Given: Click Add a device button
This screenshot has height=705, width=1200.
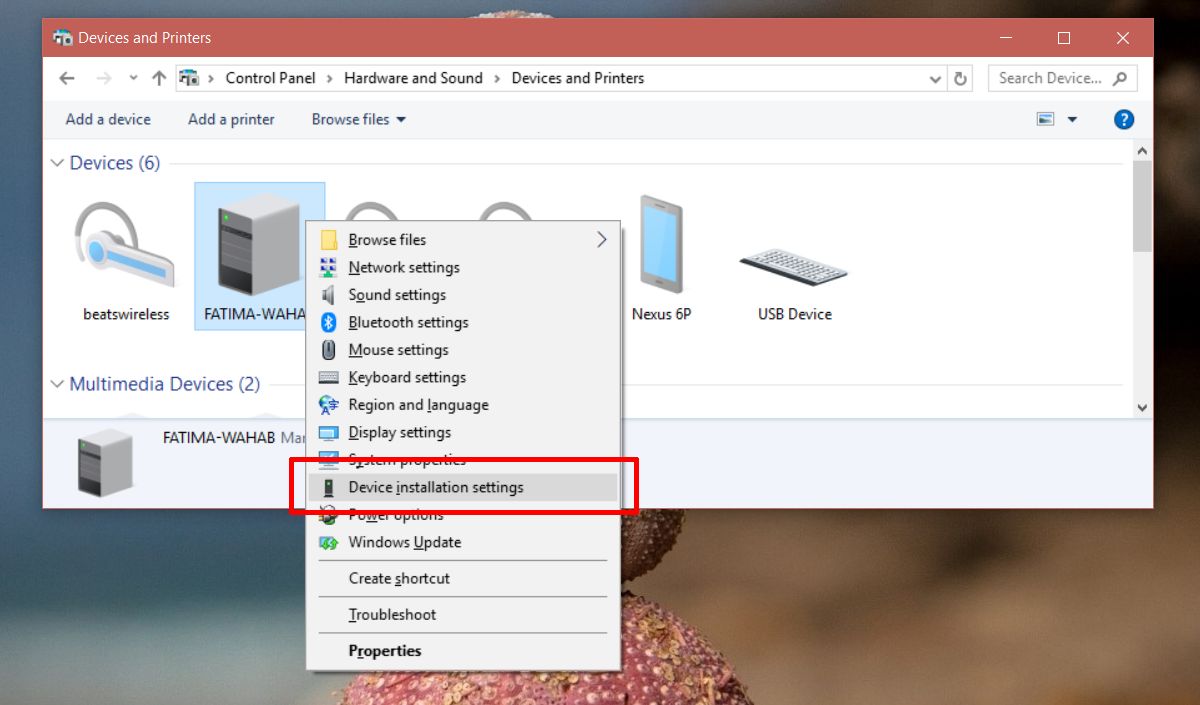Looking at the screenshot, I should tap(108, 119).
